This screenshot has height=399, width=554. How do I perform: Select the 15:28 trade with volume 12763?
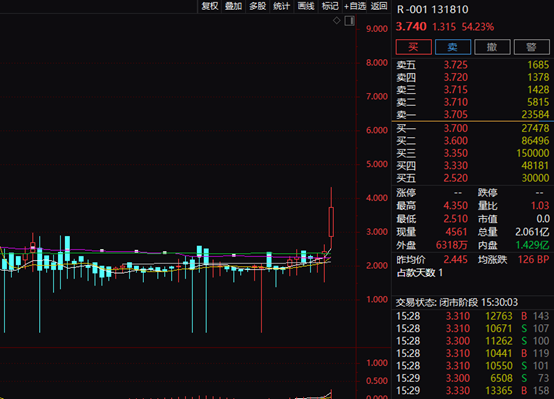coord(472,316)
